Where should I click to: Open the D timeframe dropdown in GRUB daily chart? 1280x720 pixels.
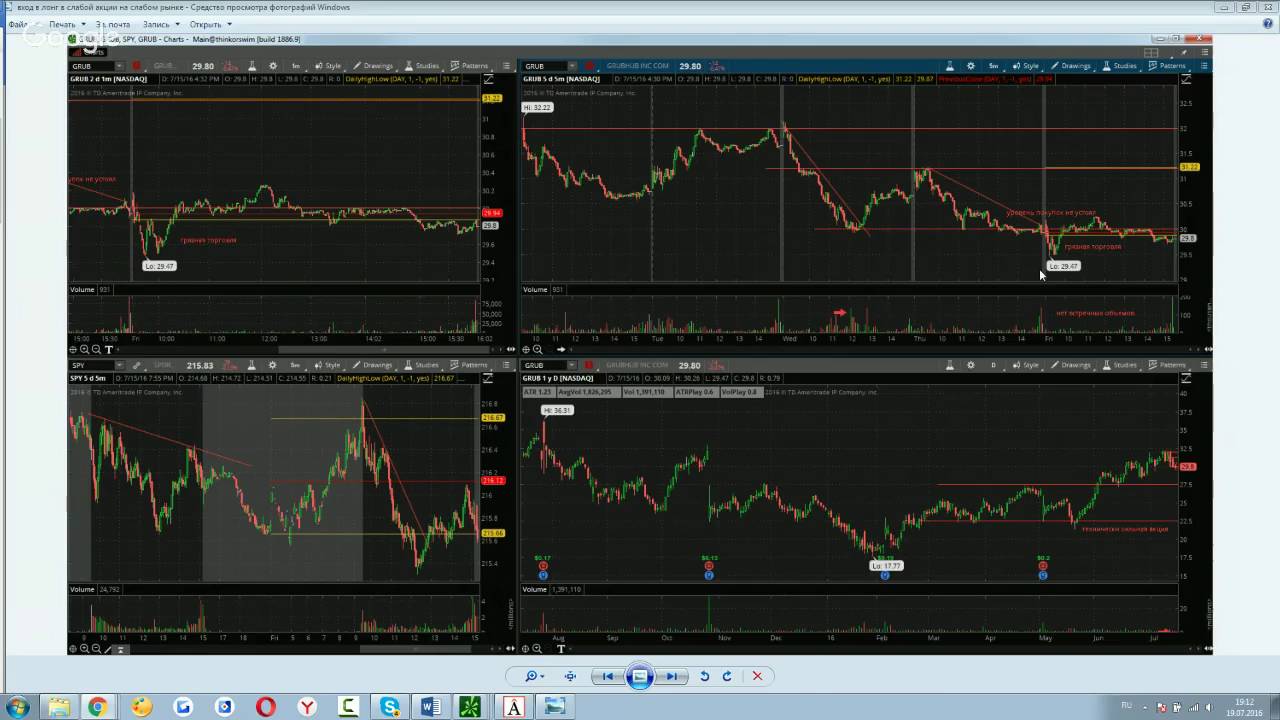(x=994, y=365)
